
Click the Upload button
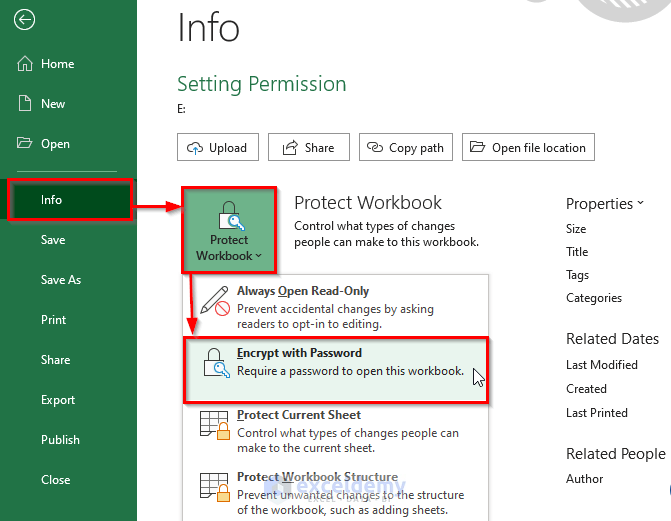(x=218, y=148)
